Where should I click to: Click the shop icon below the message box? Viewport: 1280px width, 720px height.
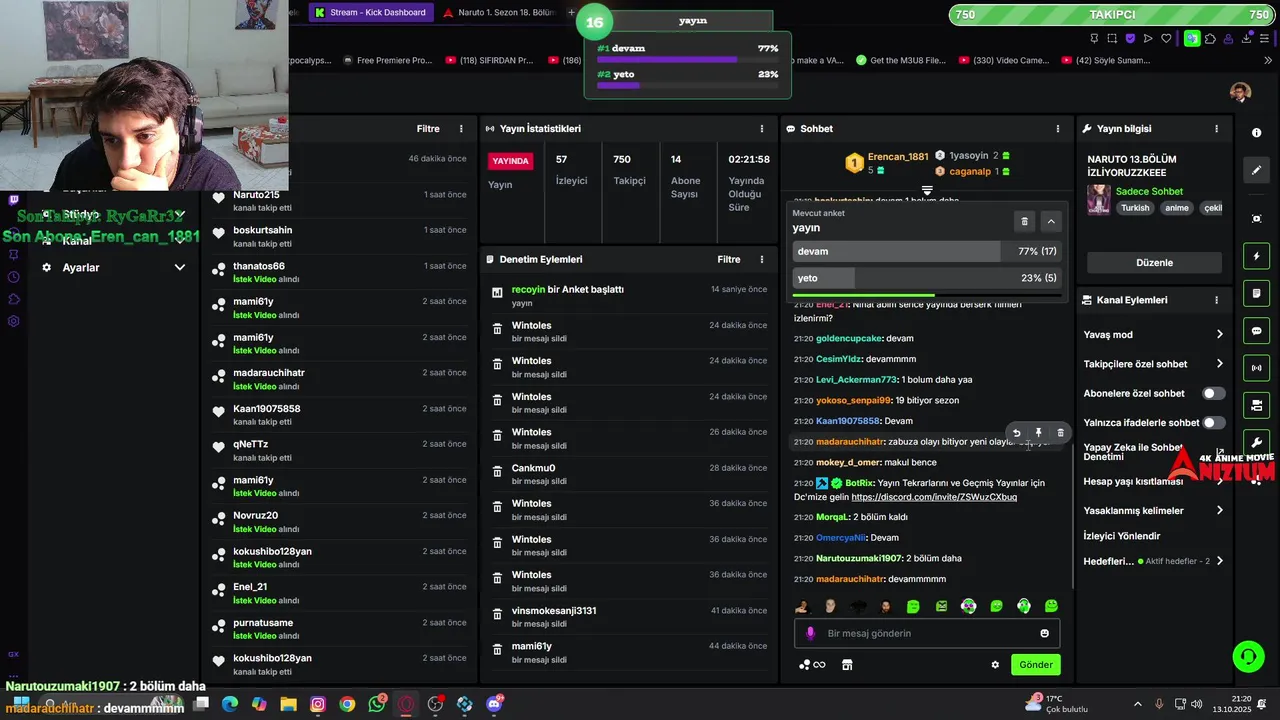(847, 665)
